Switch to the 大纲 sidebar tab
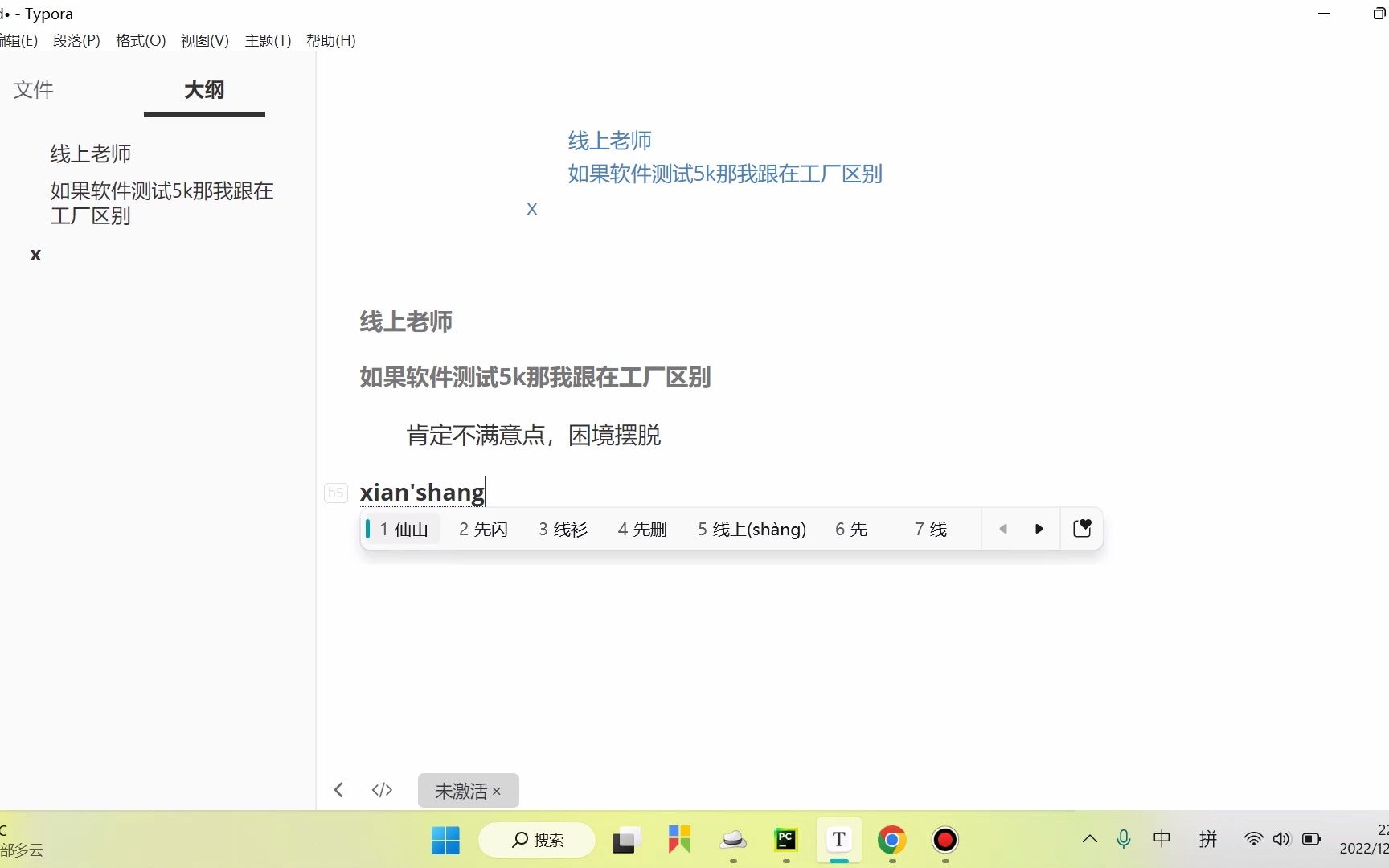Screen dimensions: 1389x868 coord(204,89)
